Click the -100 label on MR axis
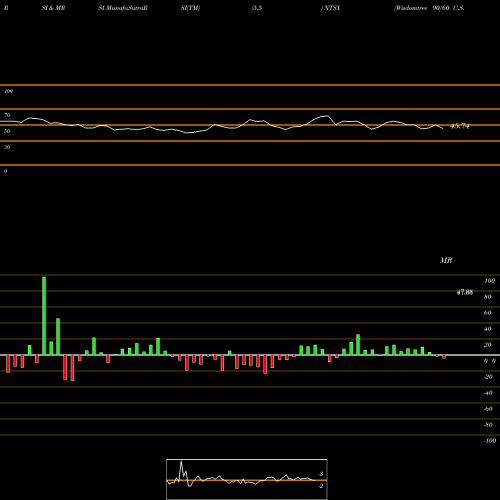500x500 pixels. pos(490,441)
